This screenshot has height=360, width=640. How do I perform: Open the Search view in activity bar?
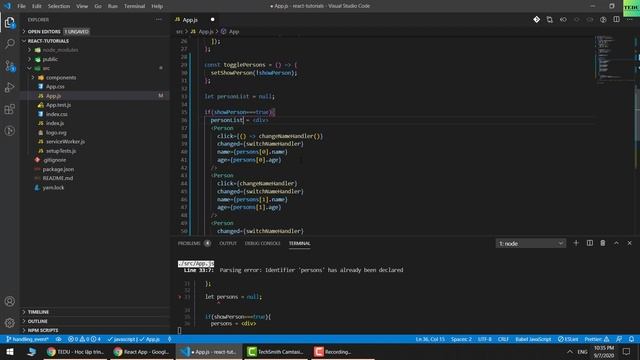click(10, 44)
